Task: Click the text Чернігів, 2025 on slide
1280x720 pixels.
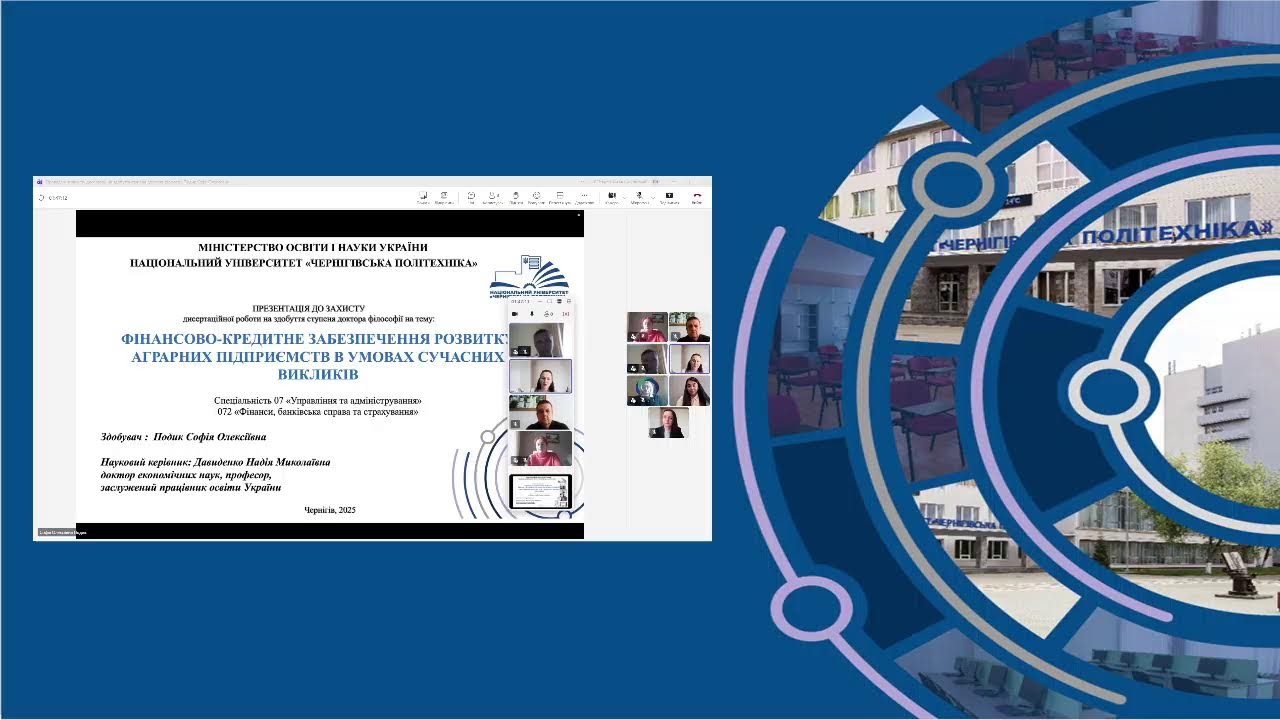Action: [330, 510]
